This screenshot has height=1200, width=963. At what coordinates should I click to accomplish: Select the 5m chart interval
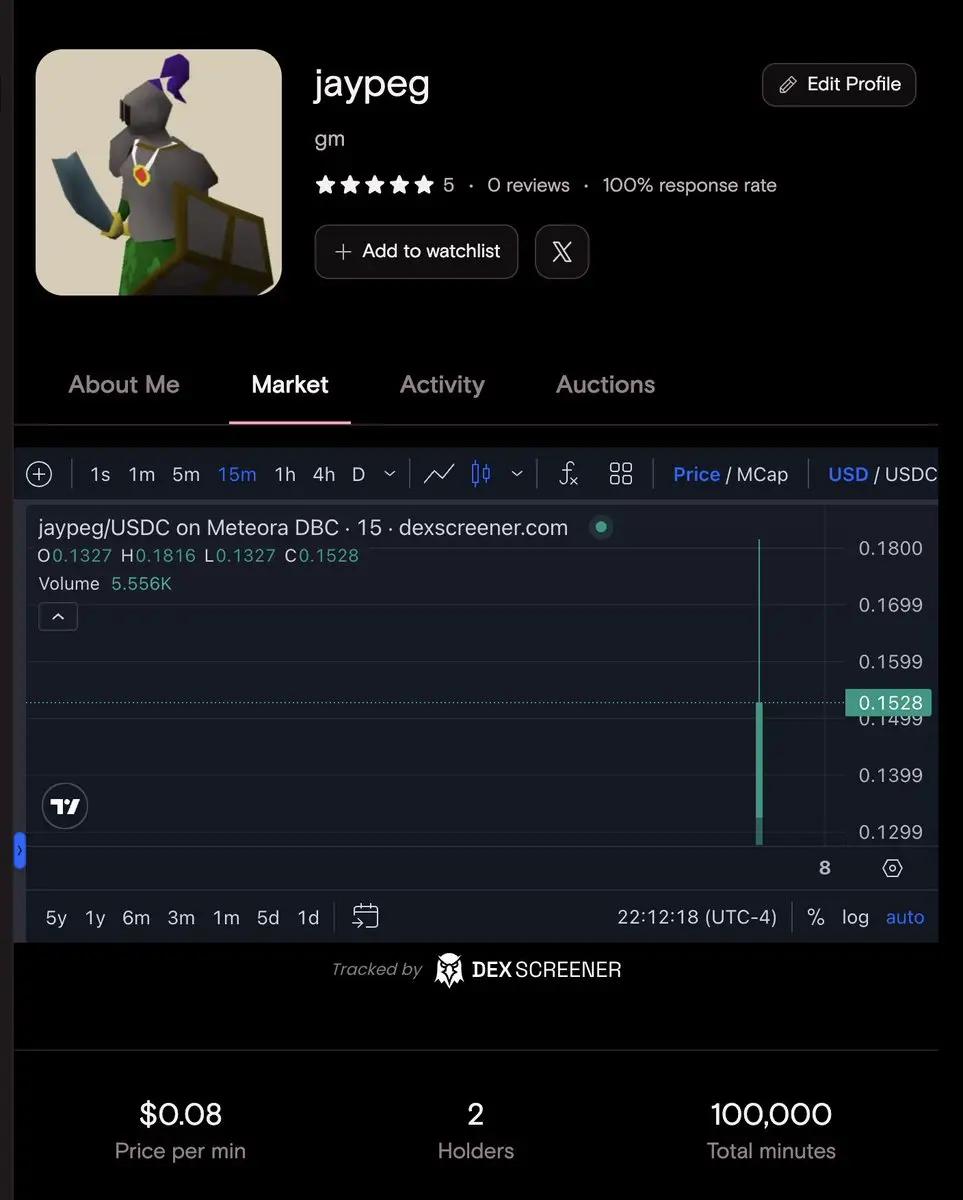[186, 475]
